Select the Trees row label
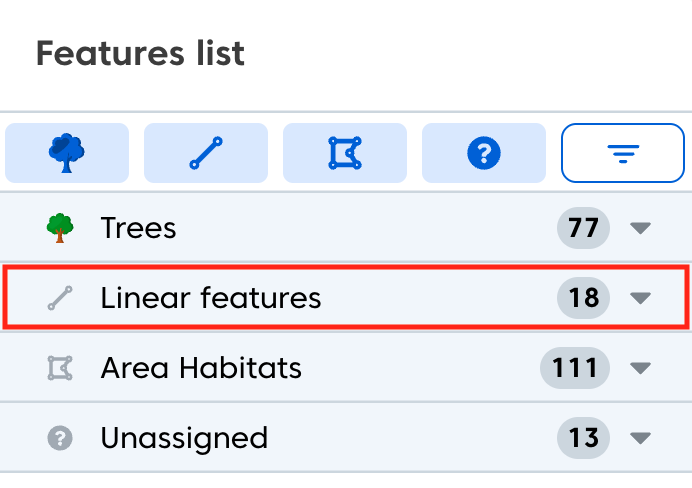Viewport: 692px width, 488px height. pos(138,228)
